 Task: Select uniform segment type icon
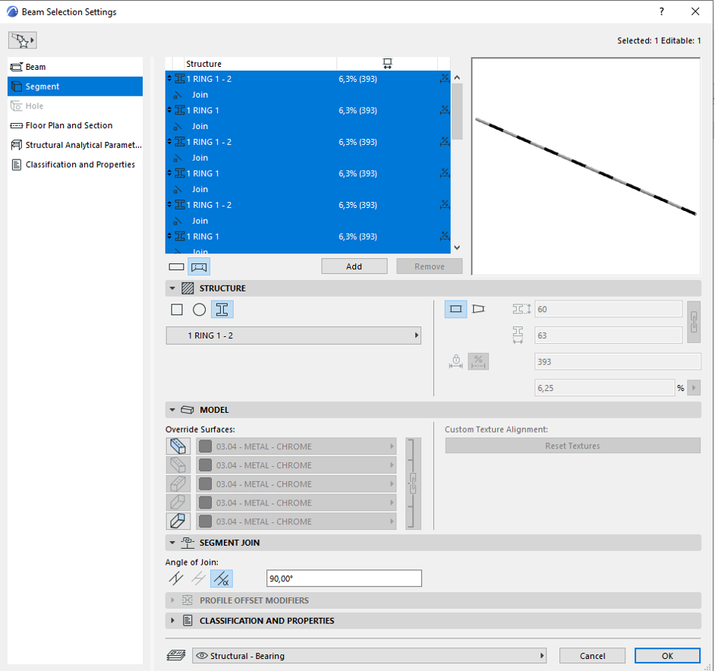456,309
